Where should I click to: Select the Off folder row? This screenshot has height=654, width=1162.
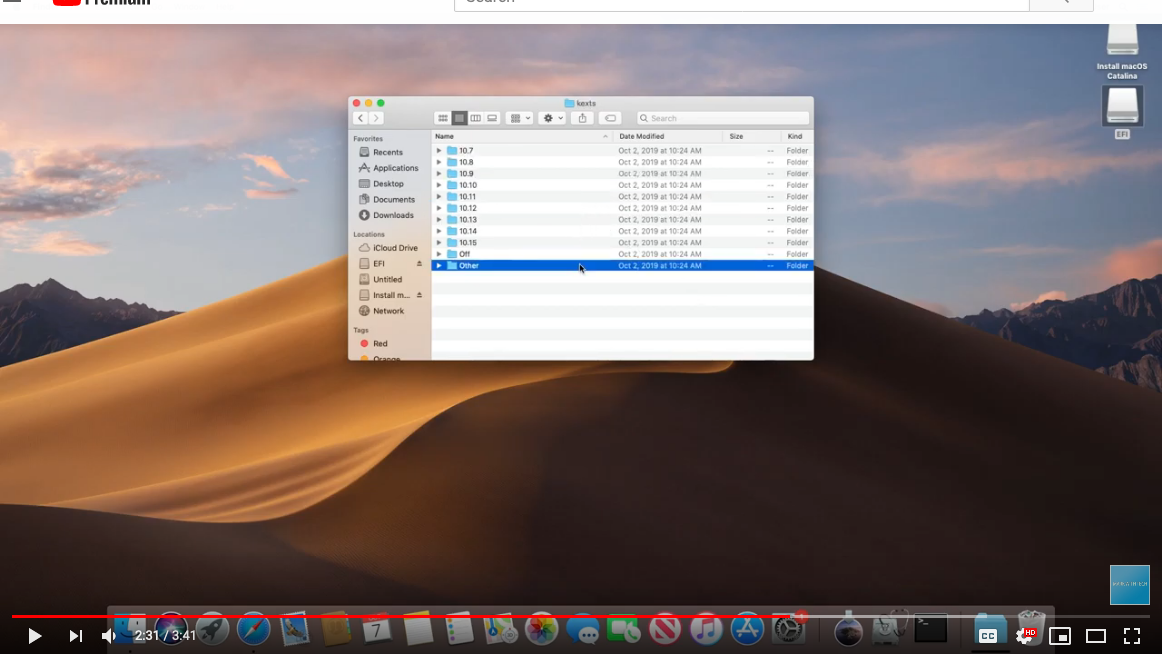coord(622,254)
